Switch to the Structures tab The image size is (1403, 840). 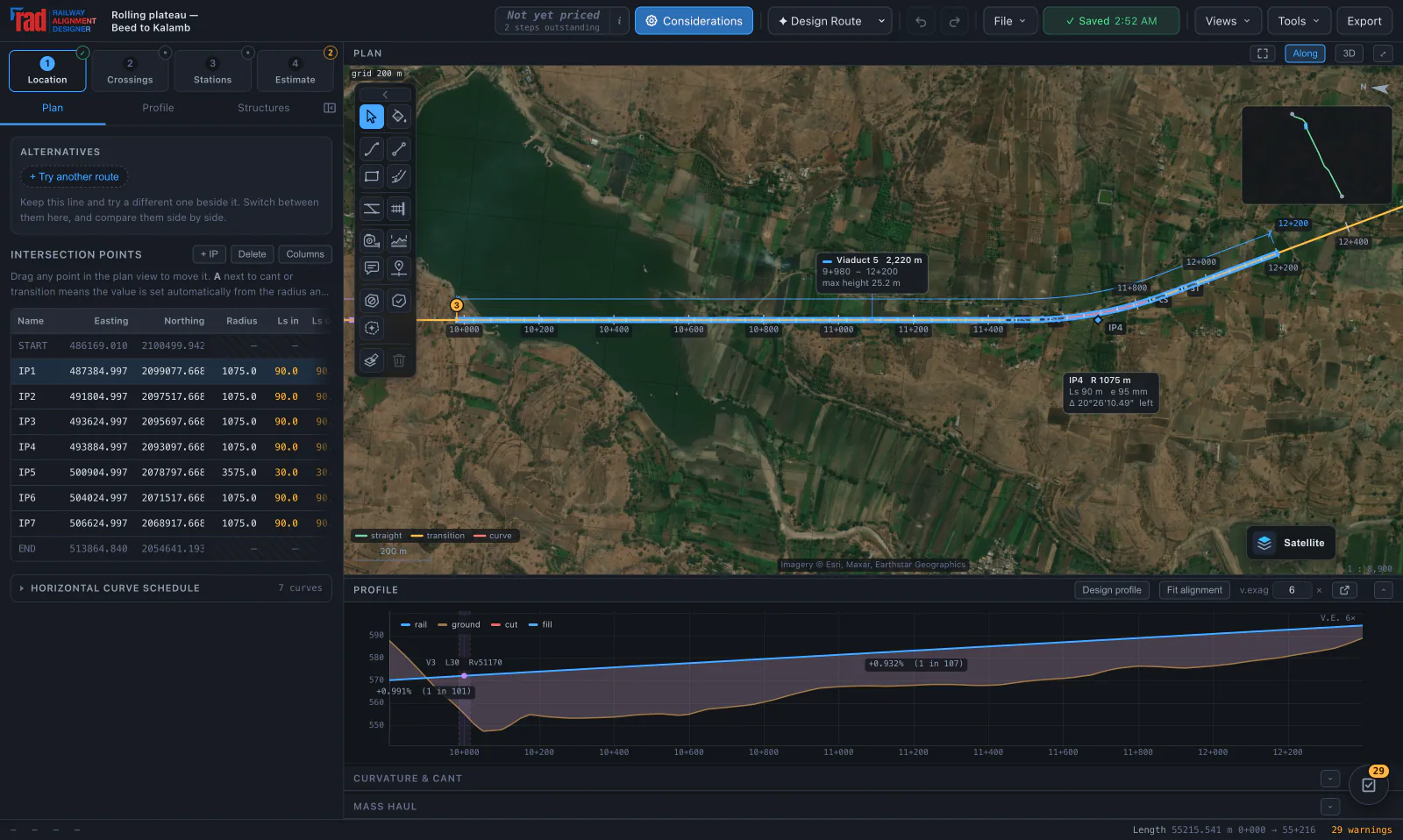pyautogui.click(x=263, y=108)
